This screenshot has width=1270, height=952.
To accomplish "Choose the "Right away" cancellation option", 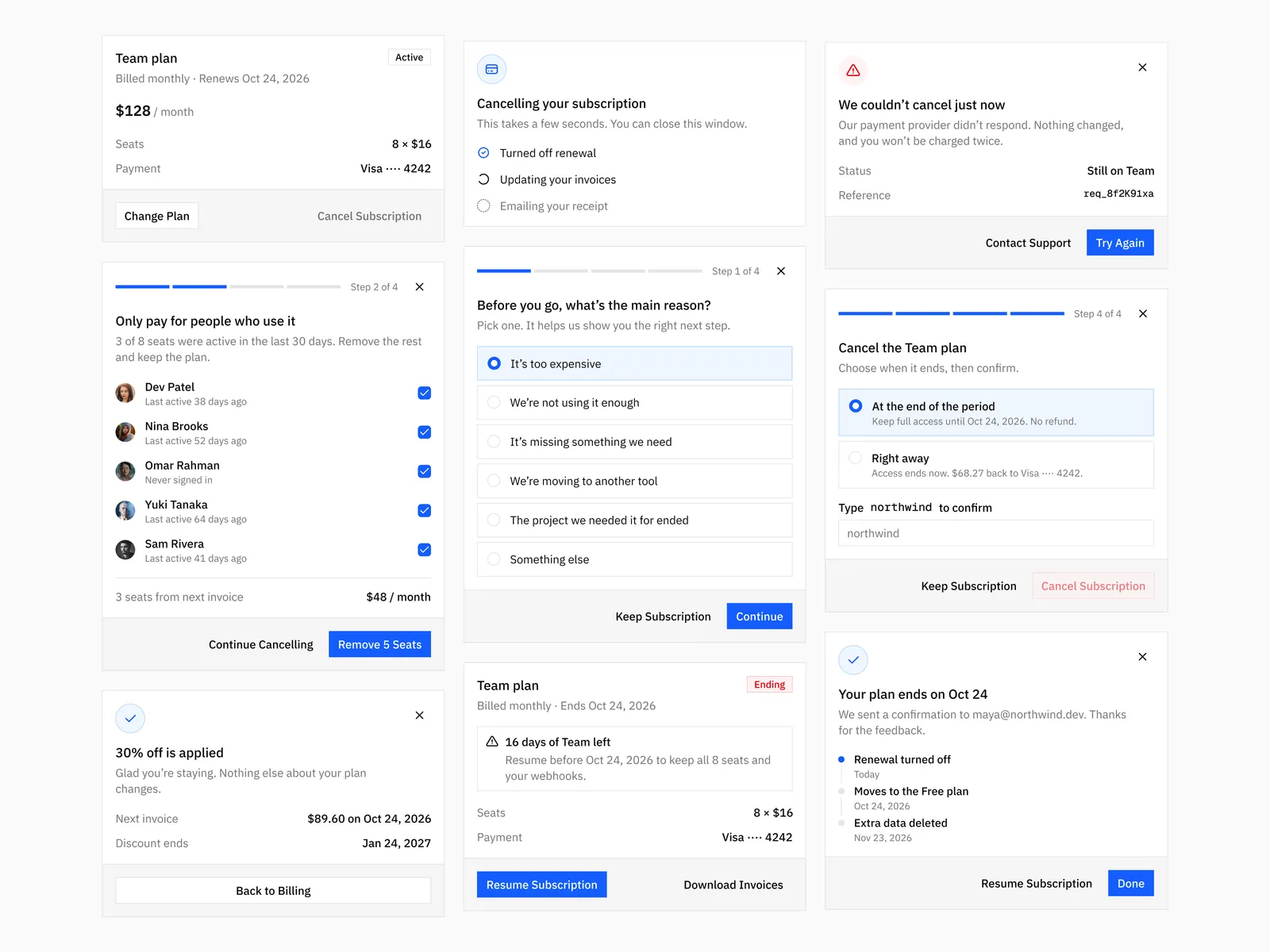I will (x=996, y=465).
